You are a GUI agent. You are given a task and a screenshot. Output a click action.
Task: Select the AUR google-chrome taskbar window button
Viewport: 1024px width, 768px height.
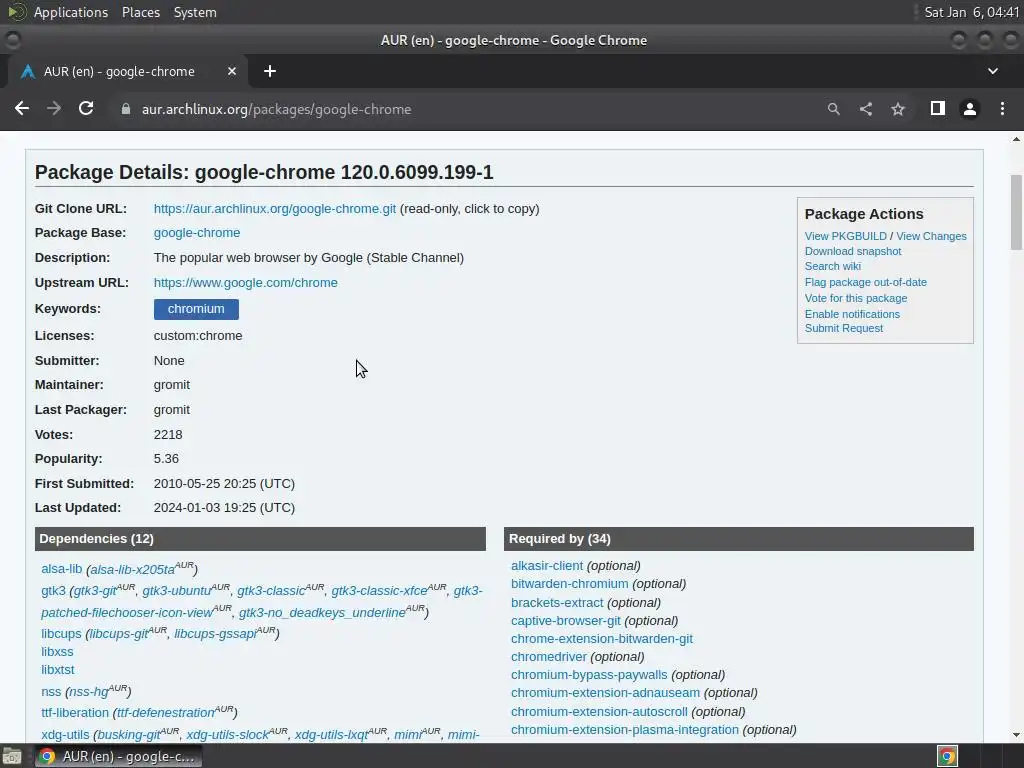click(x=118, y=756)
